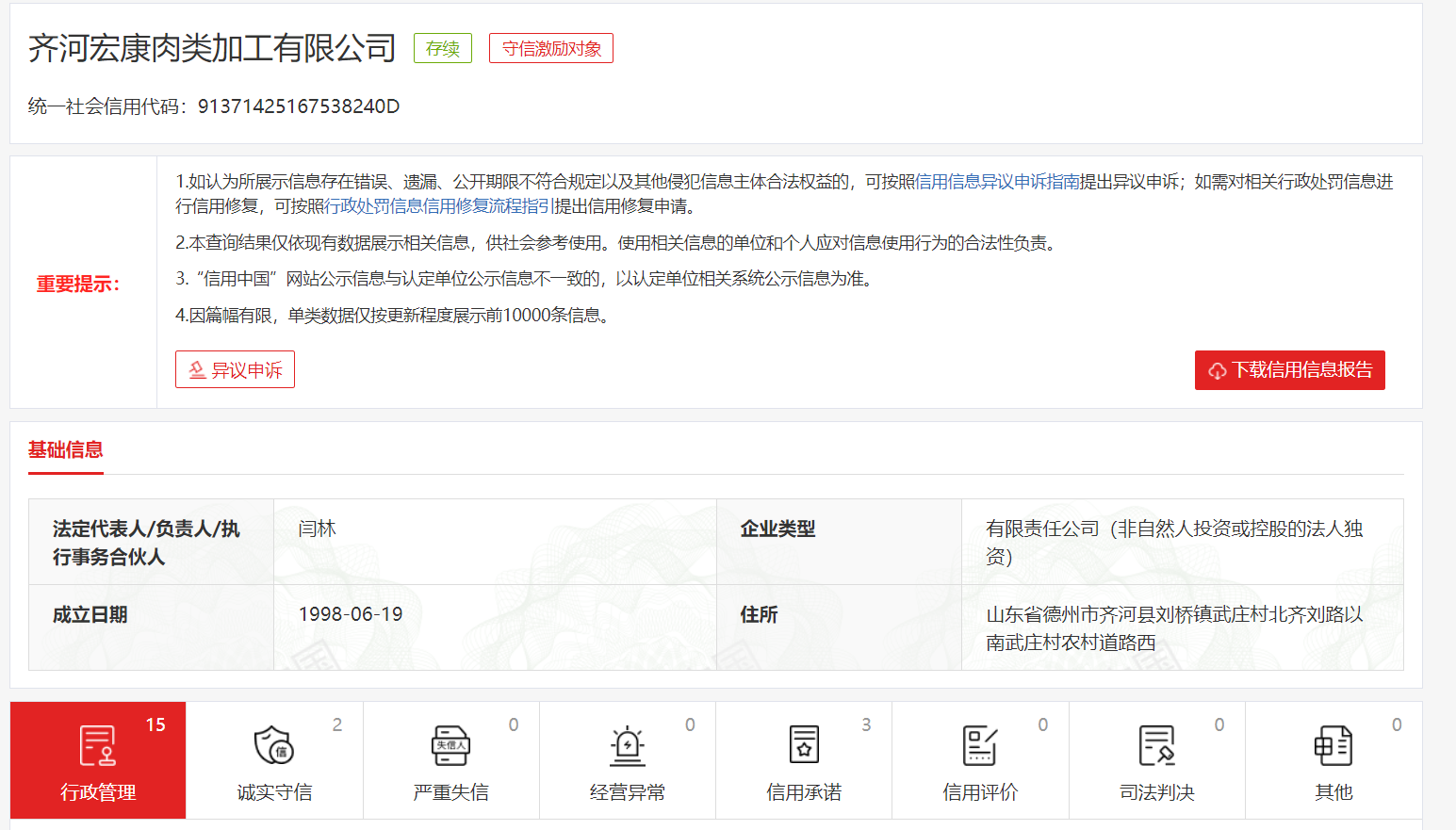Click the 重要提示 heading

click(x=78, y=284)
